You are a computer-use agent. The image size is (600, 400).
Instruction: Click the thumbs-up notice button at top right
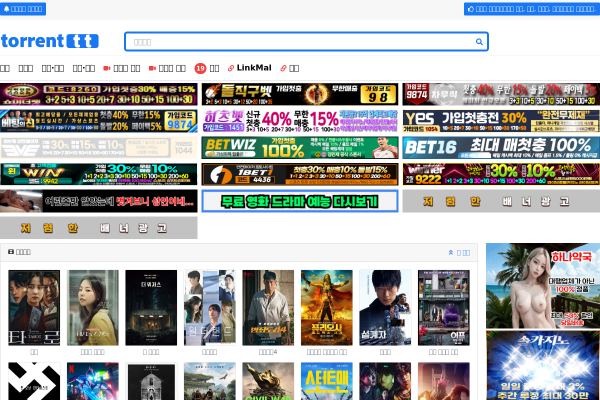coord(532,9)
